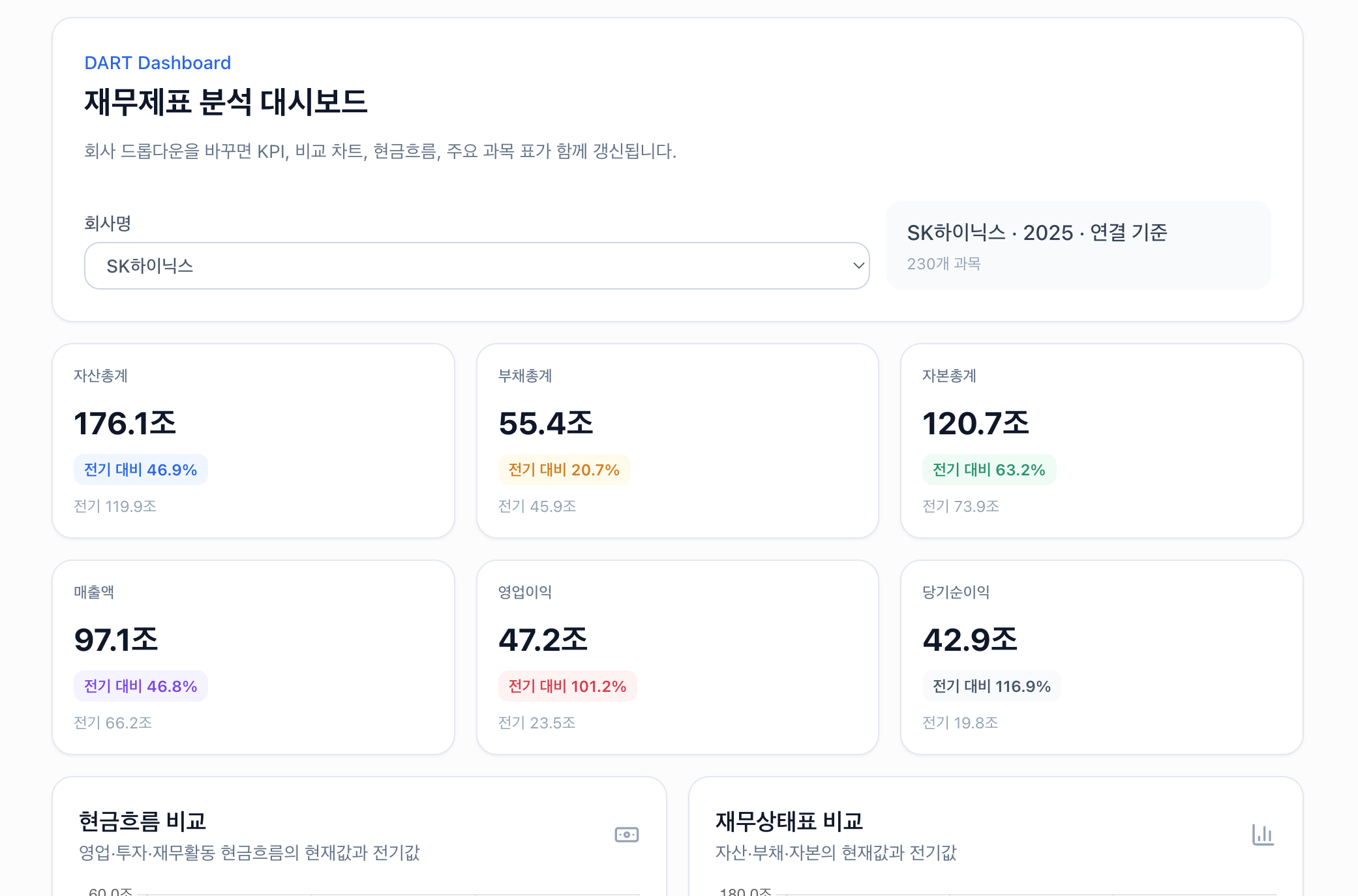The image size is (1358, 896).
Task: Click the 영업이익 47.2조 card
Action: tap(677, 657)
